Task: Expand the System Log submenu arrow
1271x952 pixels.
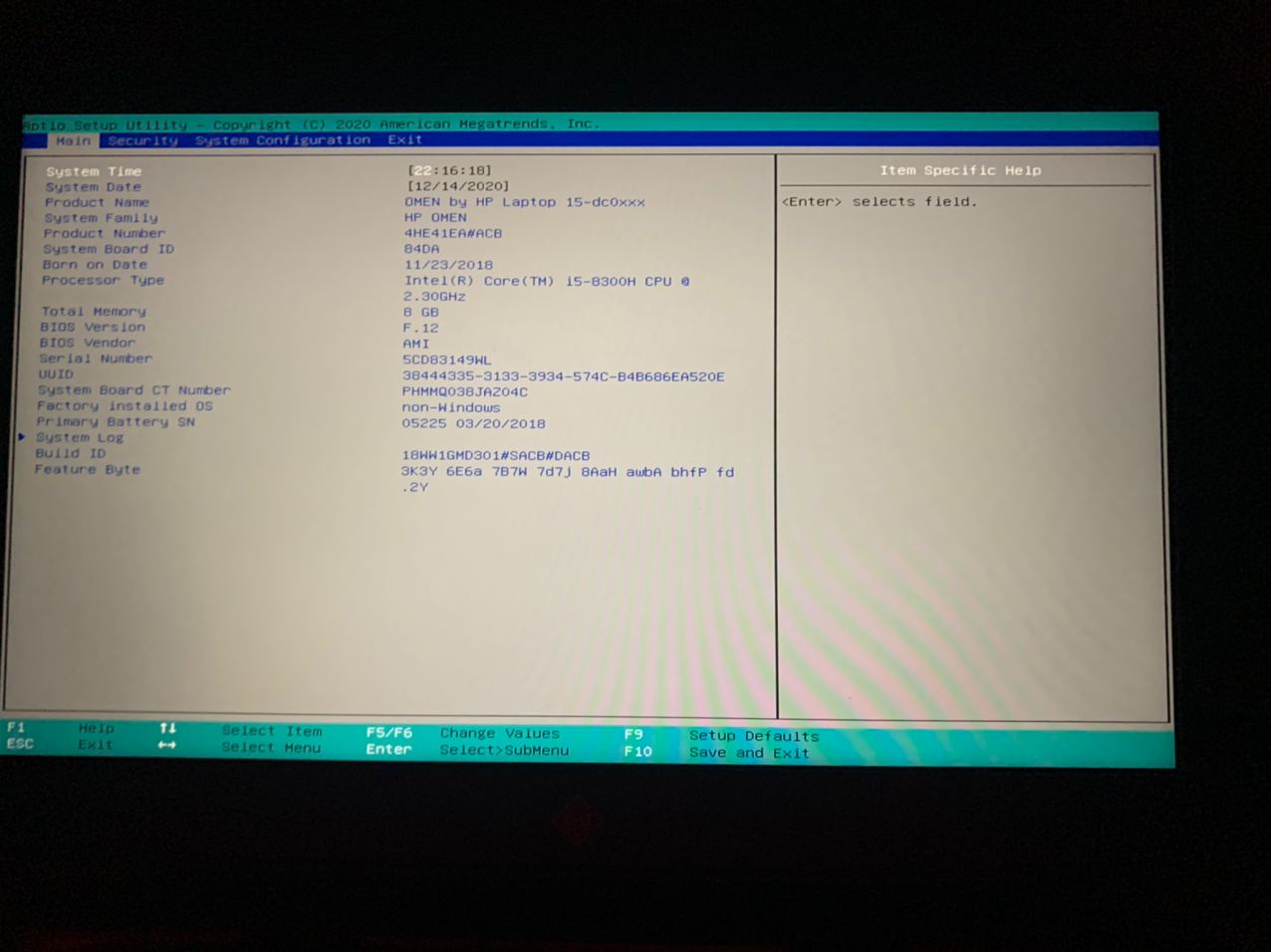Action: click(21, 437)
